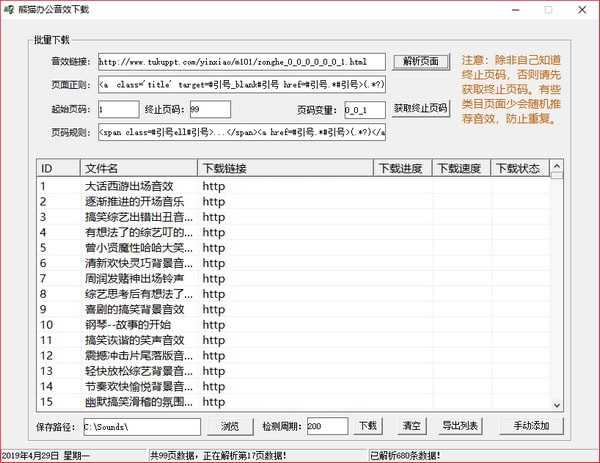Click the app icon in title bar

[x=8, y=9]
